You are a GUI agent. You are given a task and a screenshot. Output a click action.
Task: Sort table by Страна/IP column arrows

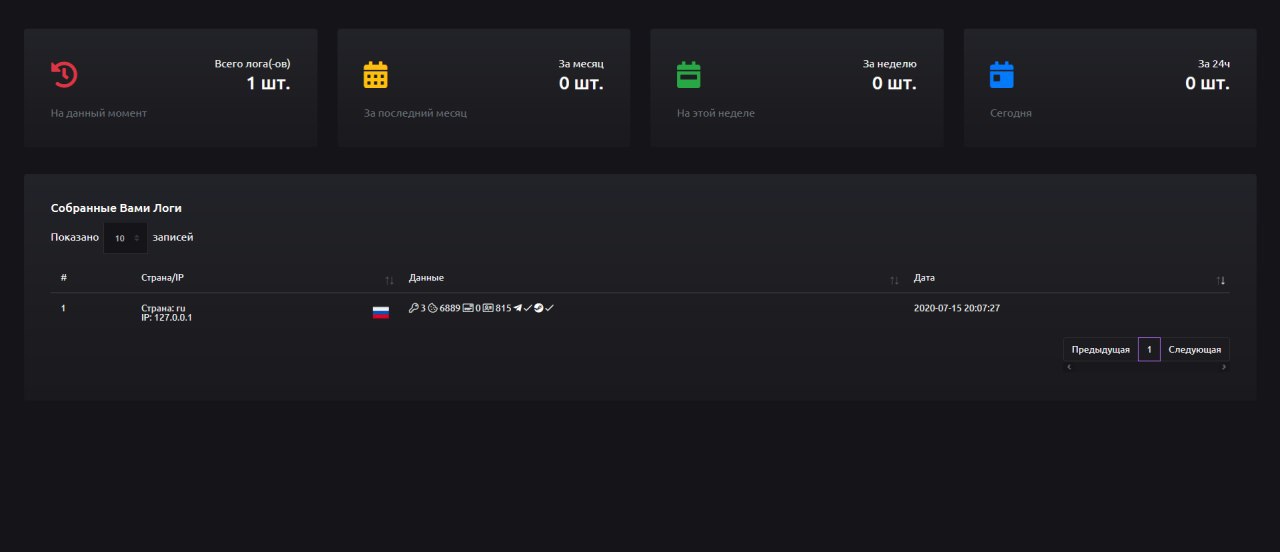389,280
